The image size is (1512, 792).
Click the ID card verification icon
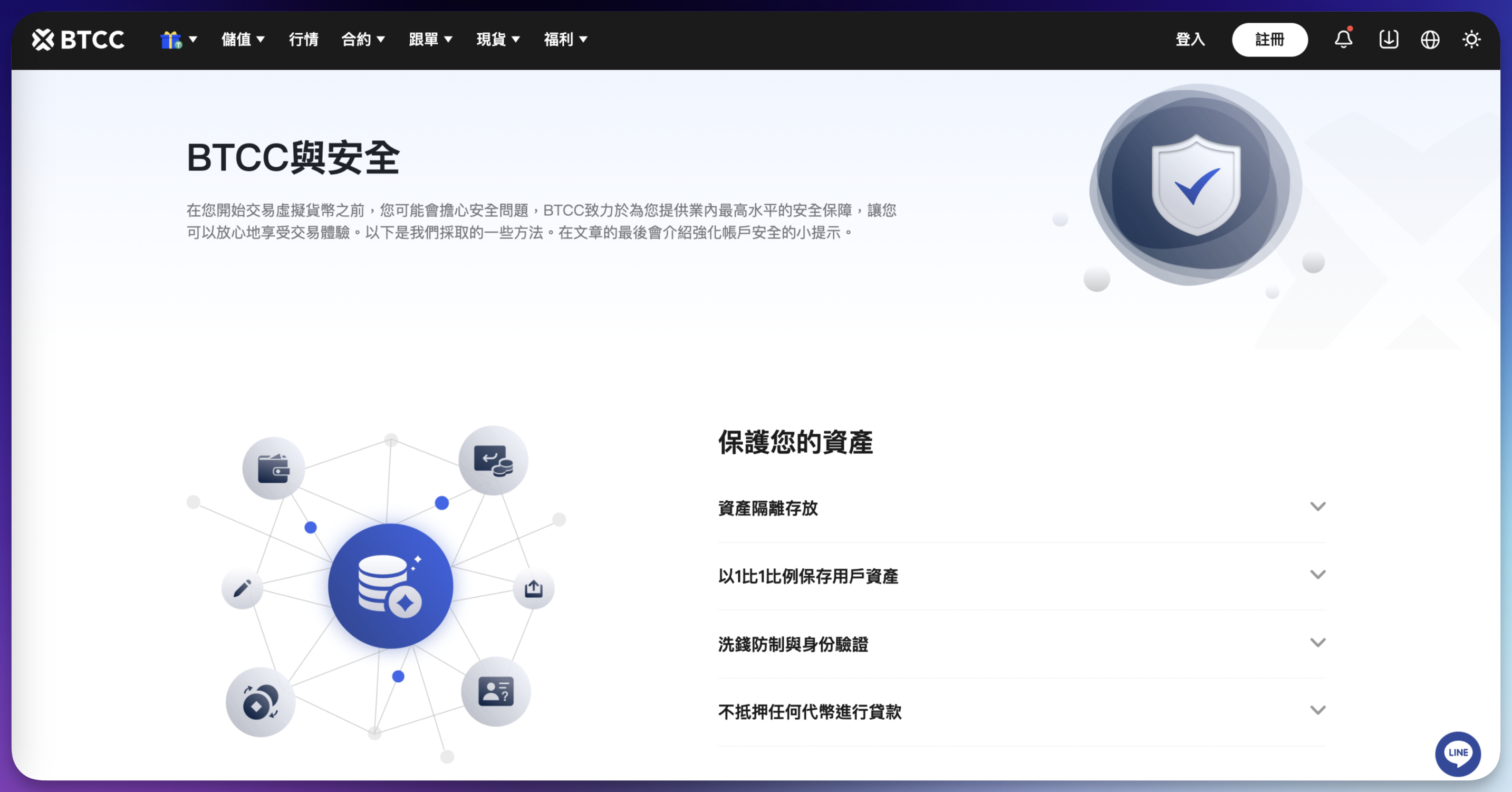point(496,691)
